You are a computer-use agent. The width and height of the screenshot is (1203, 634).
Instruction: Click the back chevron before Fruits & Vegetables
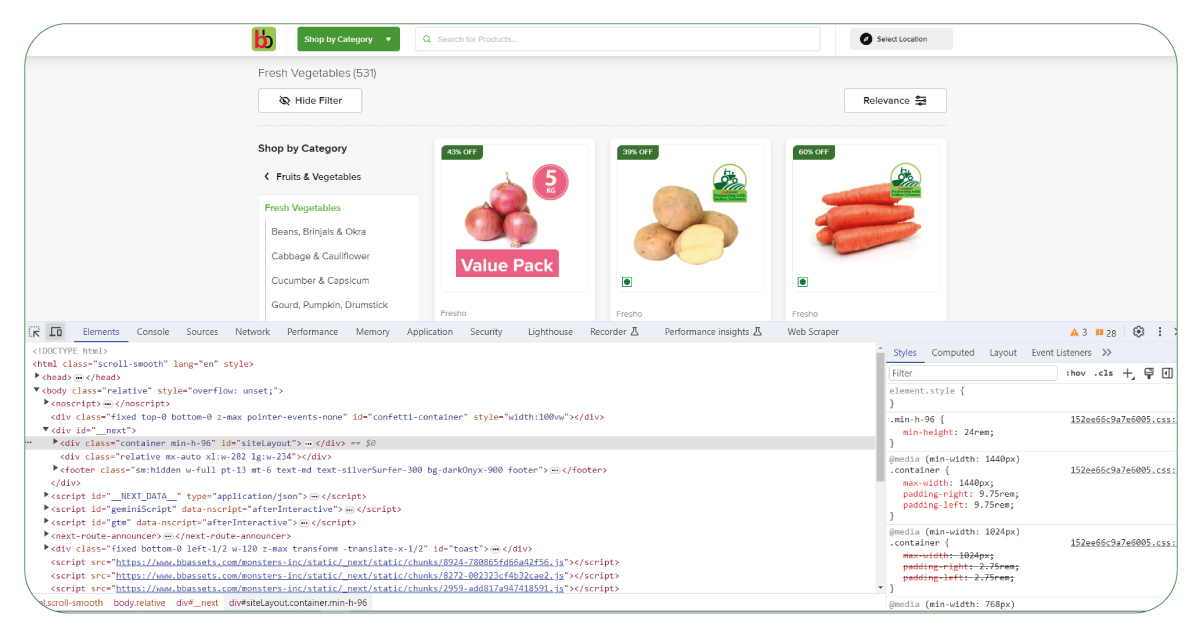tap(267, 177)
